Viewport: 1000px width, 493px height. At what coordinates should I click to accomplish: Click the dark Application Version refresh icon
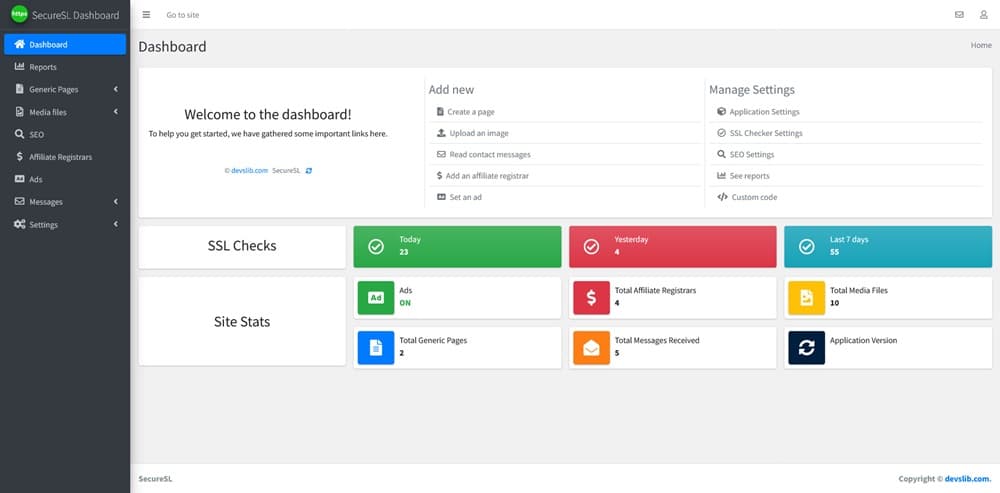point(806,347)
